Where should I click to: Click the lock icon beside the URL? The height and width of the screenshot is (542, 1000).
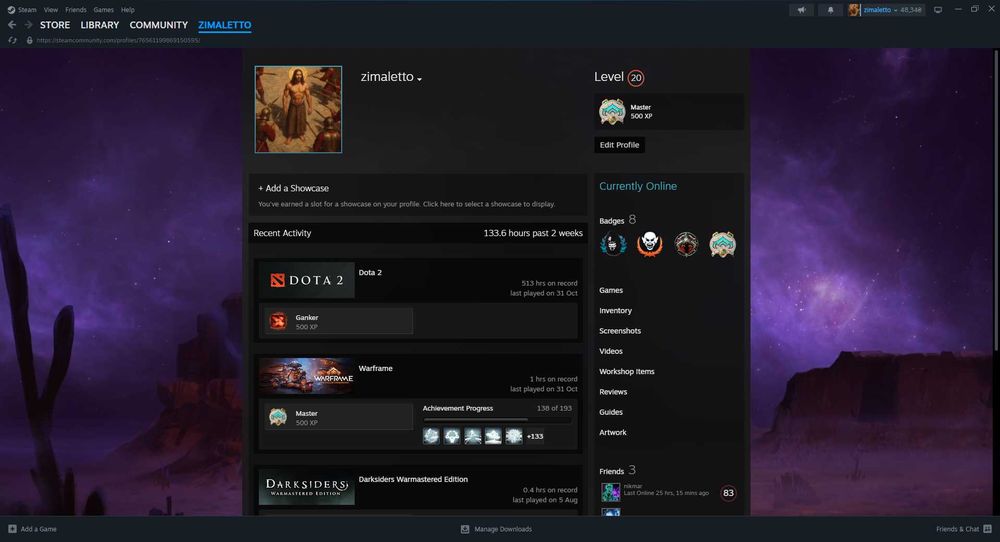(x=29, y=40)
